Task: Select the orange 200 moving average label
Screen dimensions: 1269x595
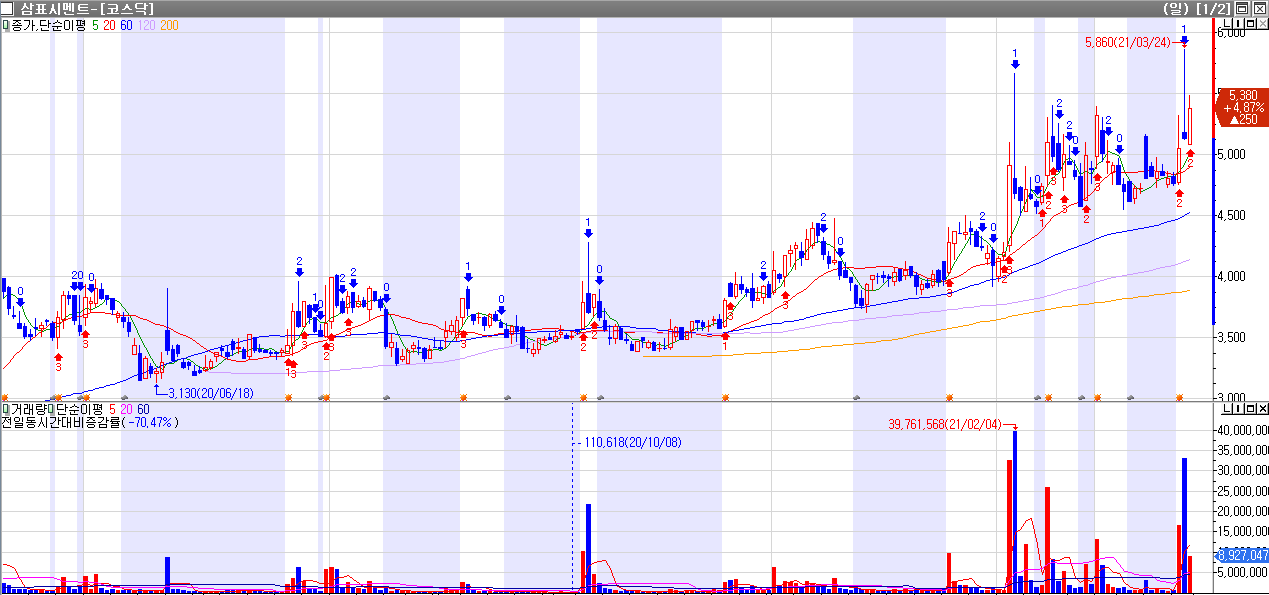Action: click(x=169, y=25)
